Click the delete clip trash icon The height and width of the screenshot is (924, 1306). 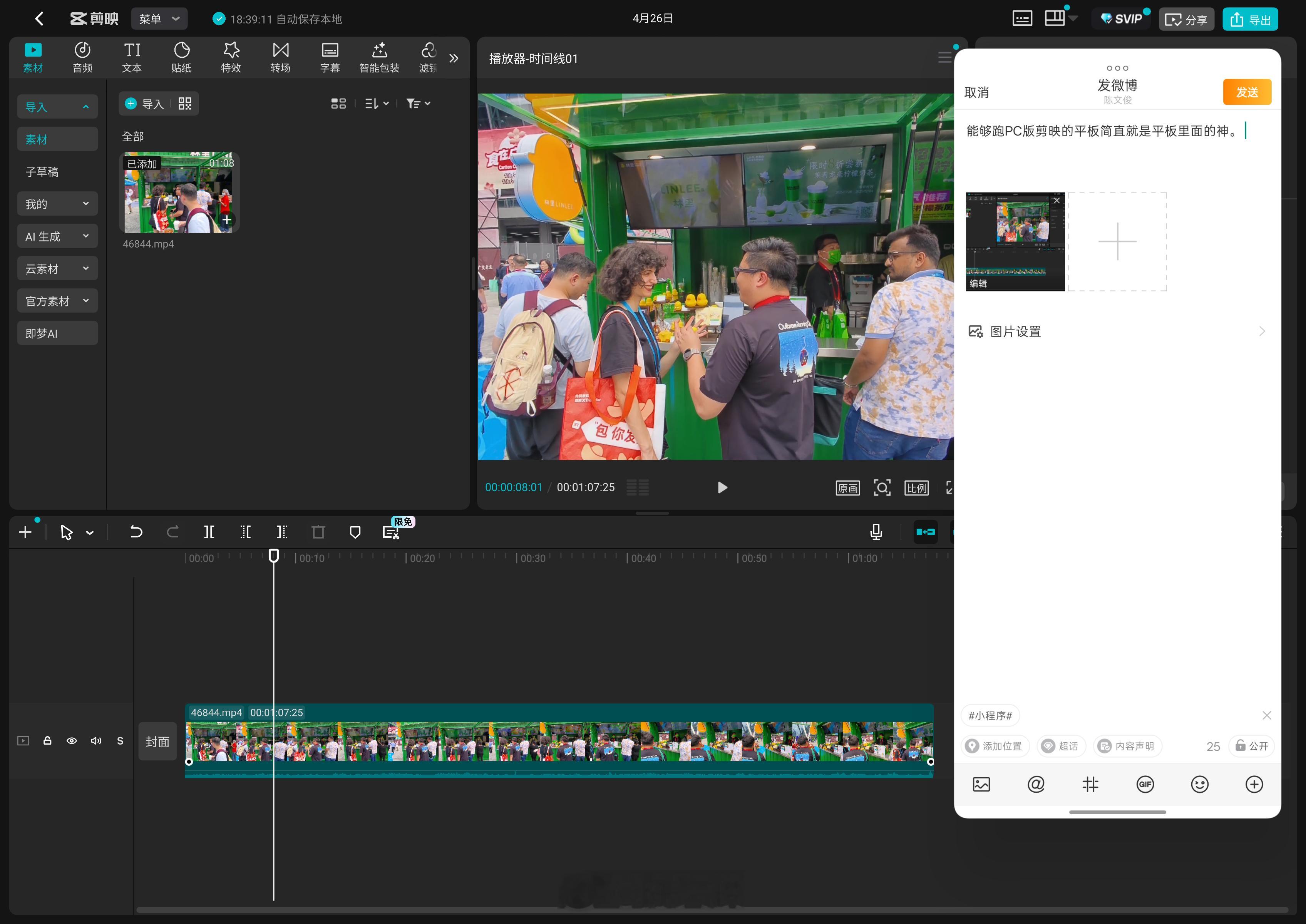318,532
